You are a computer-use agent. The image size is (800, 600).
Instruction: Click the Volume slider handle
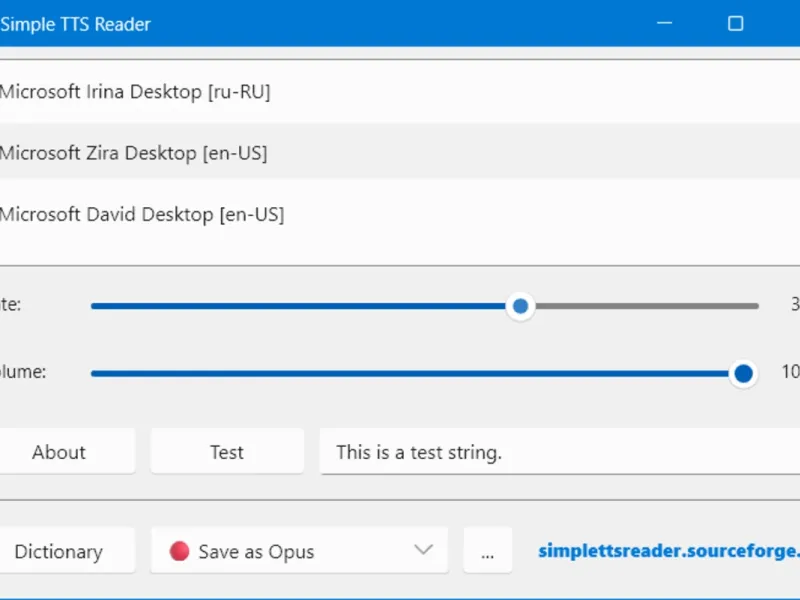[743, 373]
